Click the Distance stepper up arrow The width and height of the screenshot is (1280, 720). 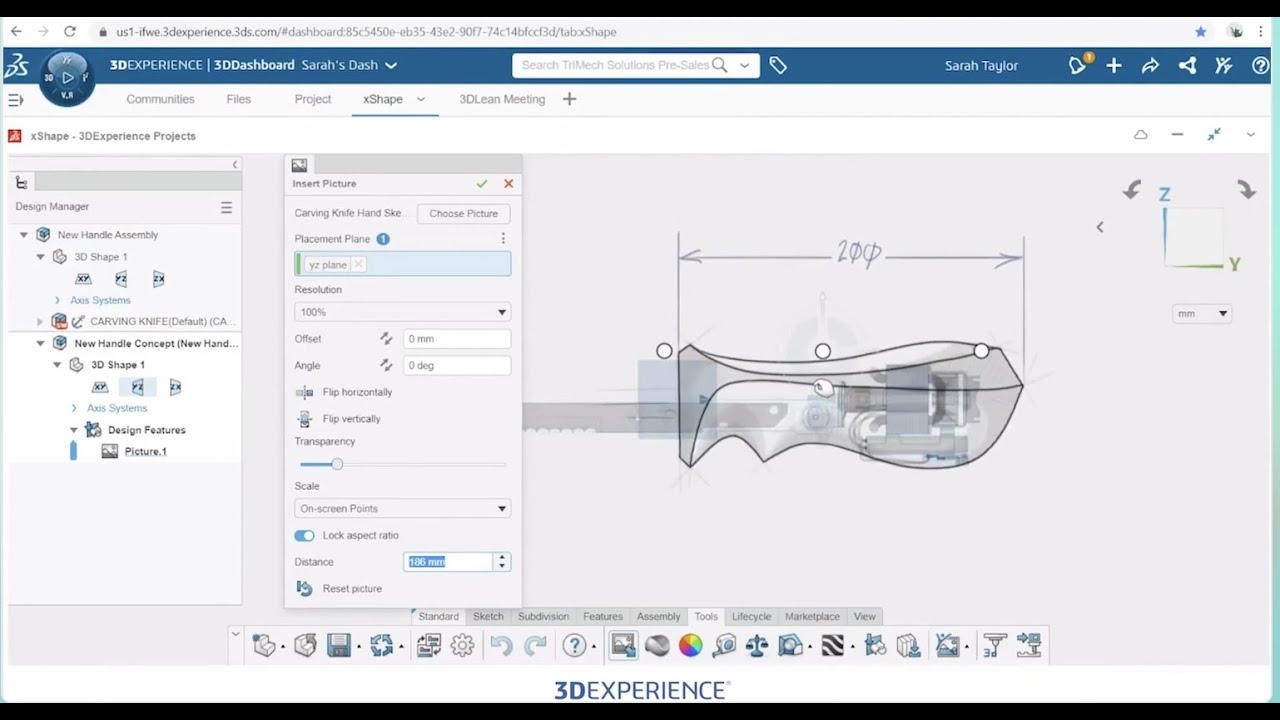click(502, 557)
